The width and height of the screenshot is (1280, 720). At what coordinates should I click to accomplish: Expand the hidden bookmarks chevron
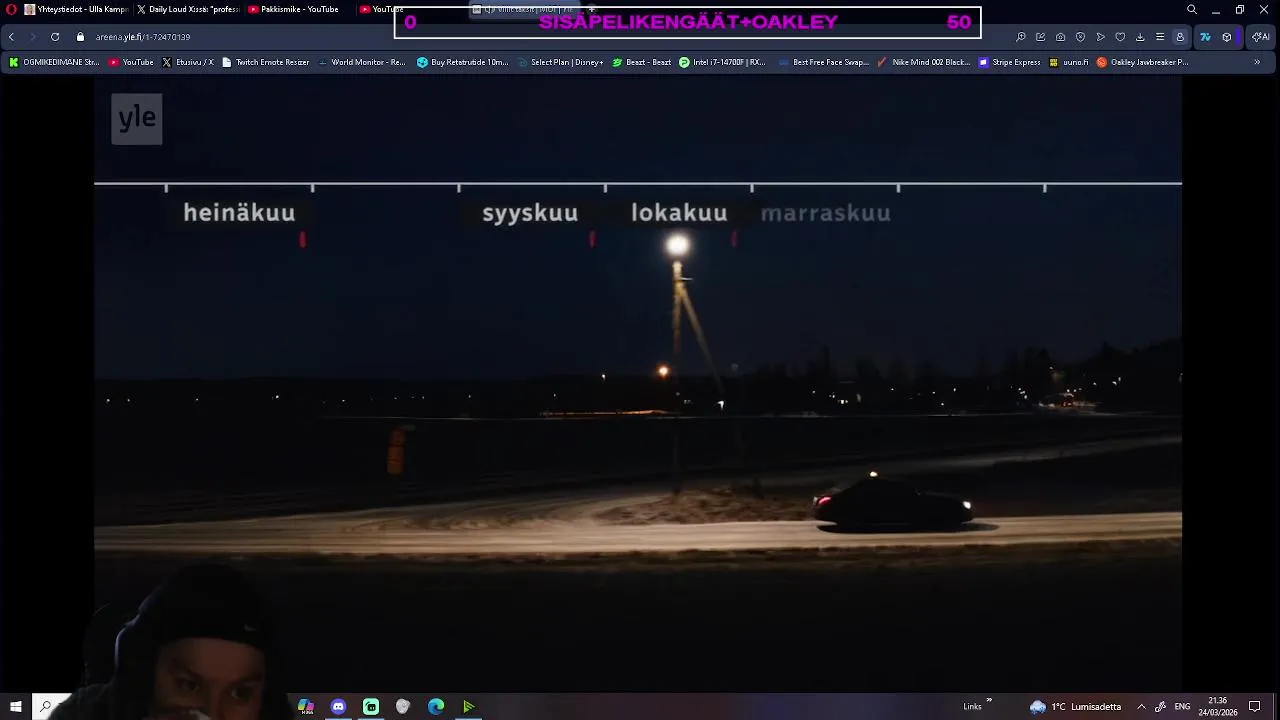(1257, 62)
